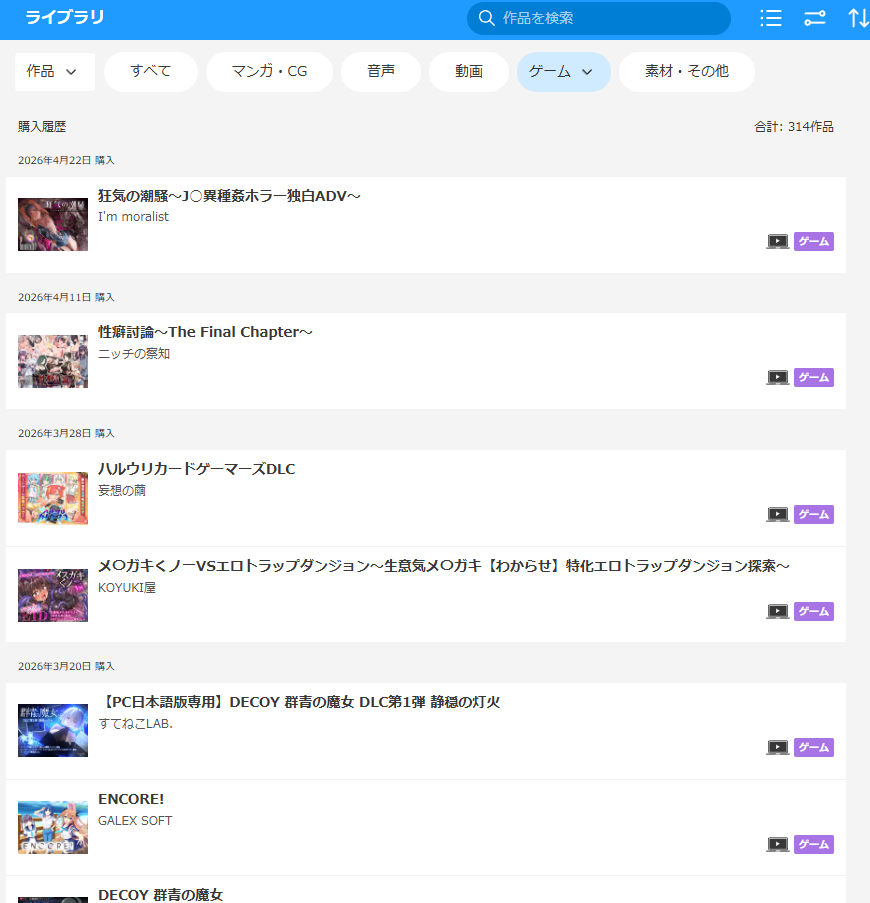Open title メ○ガキくノ一VSエロトラップダンジョン
The width and height of the screenshot is (870, 903).
tap(443, 566)
